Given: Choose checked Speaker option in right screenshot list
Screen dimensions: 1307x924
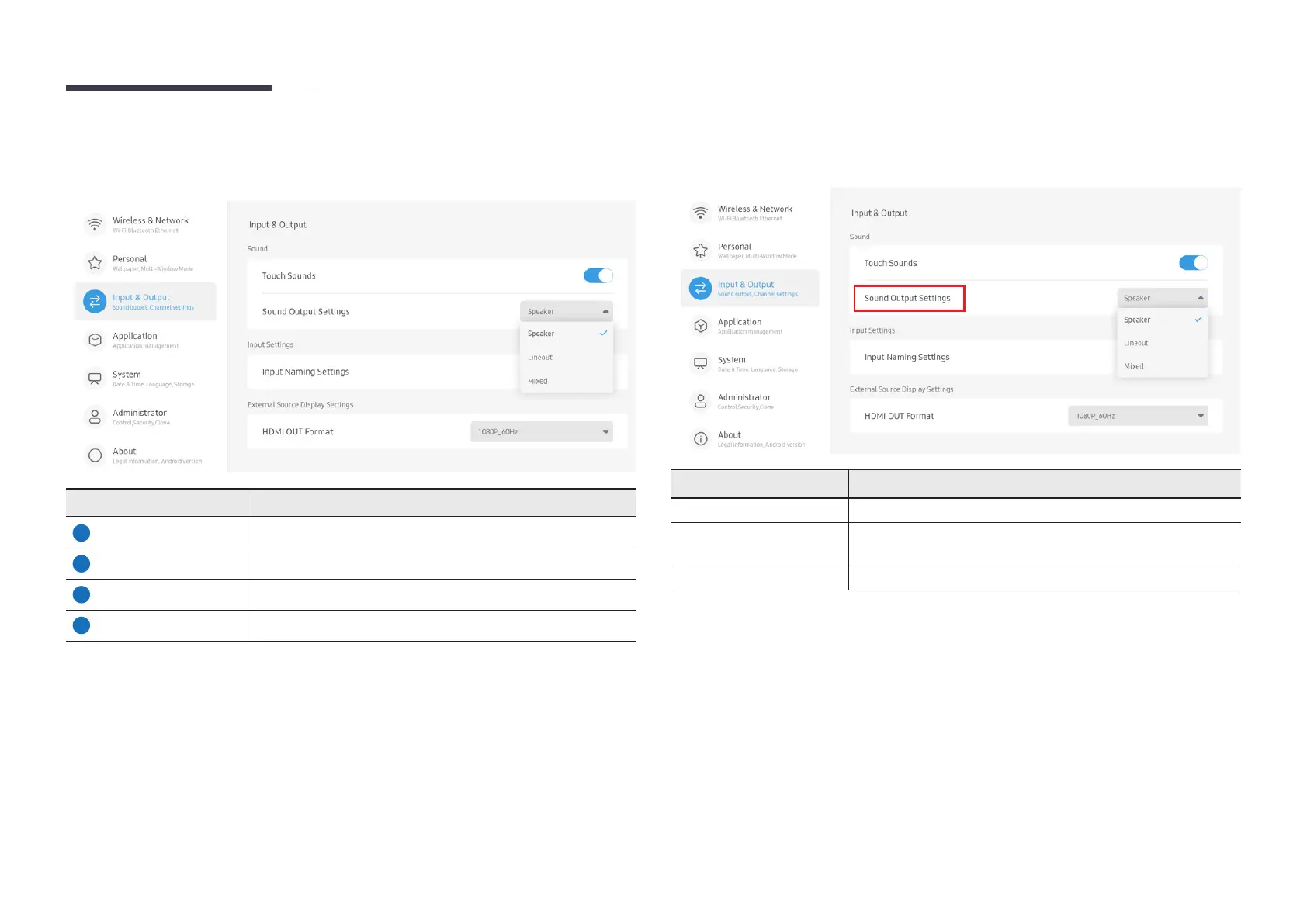Looking at the screenshot, I should 1163,320.
